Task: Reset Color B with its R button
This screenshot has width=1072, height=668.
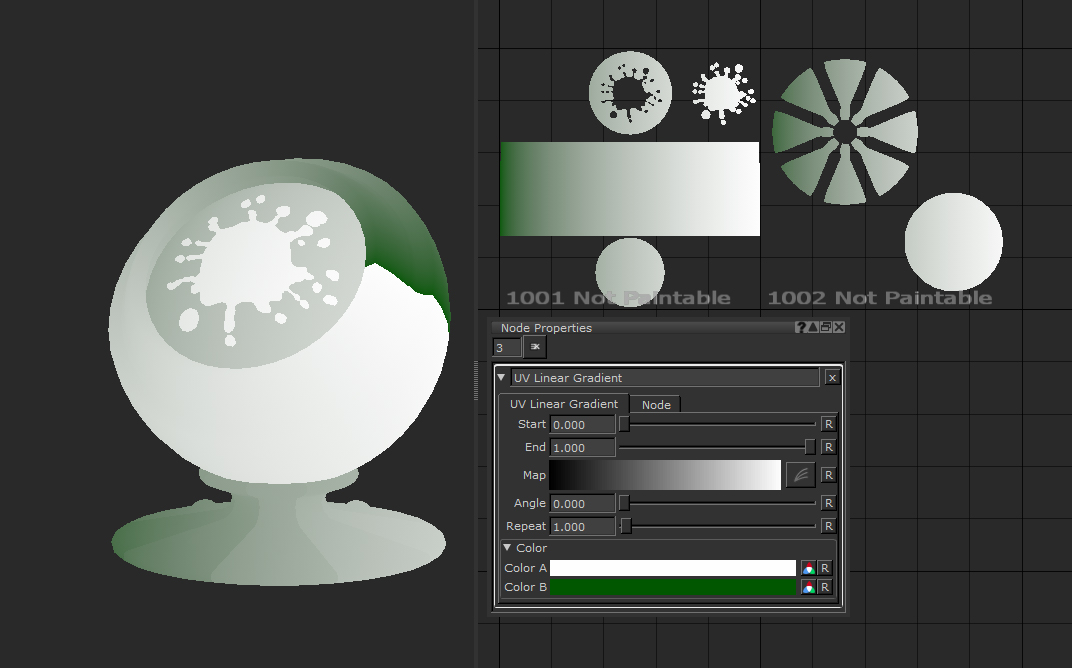Action: coord(825,587)
